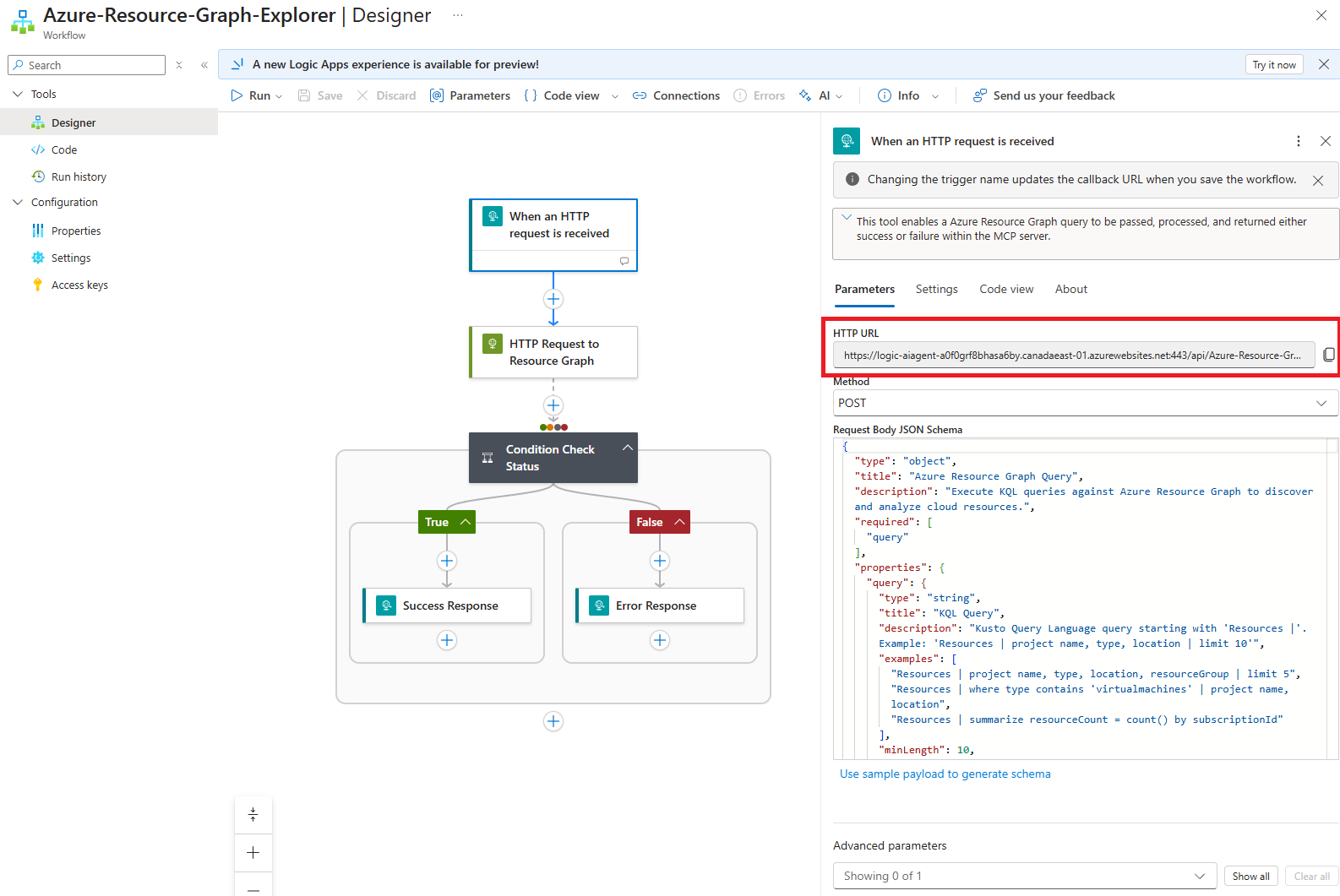This screenshot has height=896, width=1340.
Task: Click the Run play icon in toolbar
Action: tap(237, 95)
